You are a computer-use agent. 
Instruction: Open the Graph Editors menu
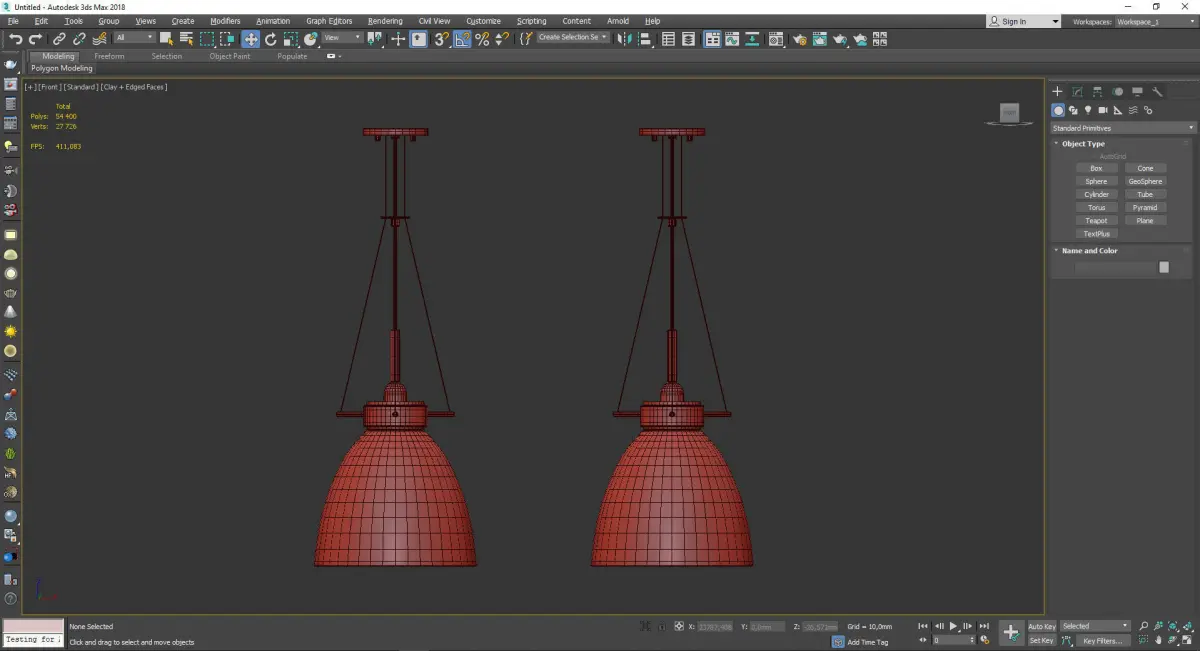pos(329,21)
